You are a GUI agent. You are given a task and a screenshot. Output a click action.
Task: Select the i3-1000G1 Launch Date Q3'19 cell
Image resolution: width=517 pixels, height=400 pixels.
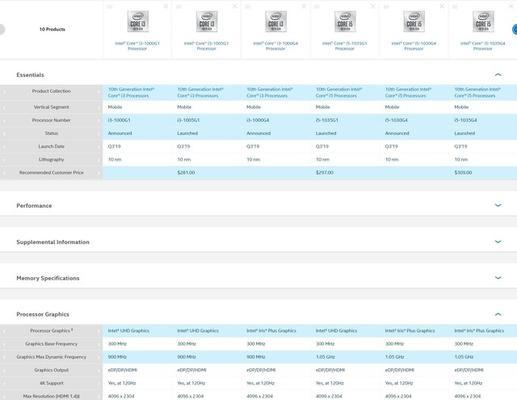pos(114,146)
